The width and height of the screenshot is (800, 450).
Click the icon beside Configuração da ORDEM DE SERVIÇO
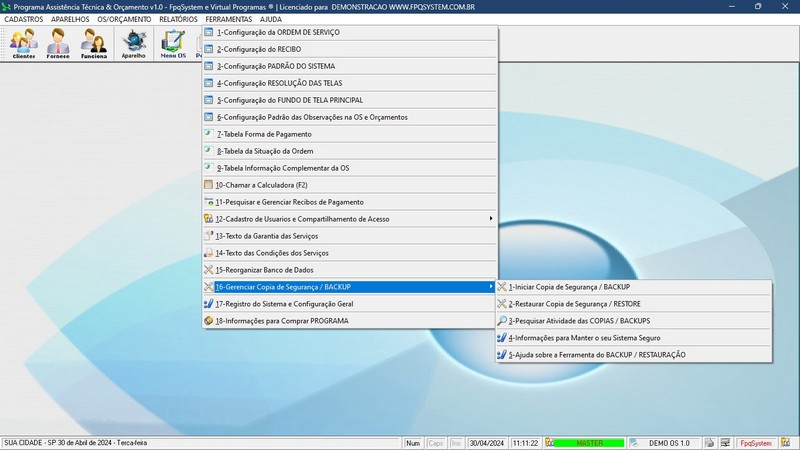pyautogui.click(x=209, y=32)
